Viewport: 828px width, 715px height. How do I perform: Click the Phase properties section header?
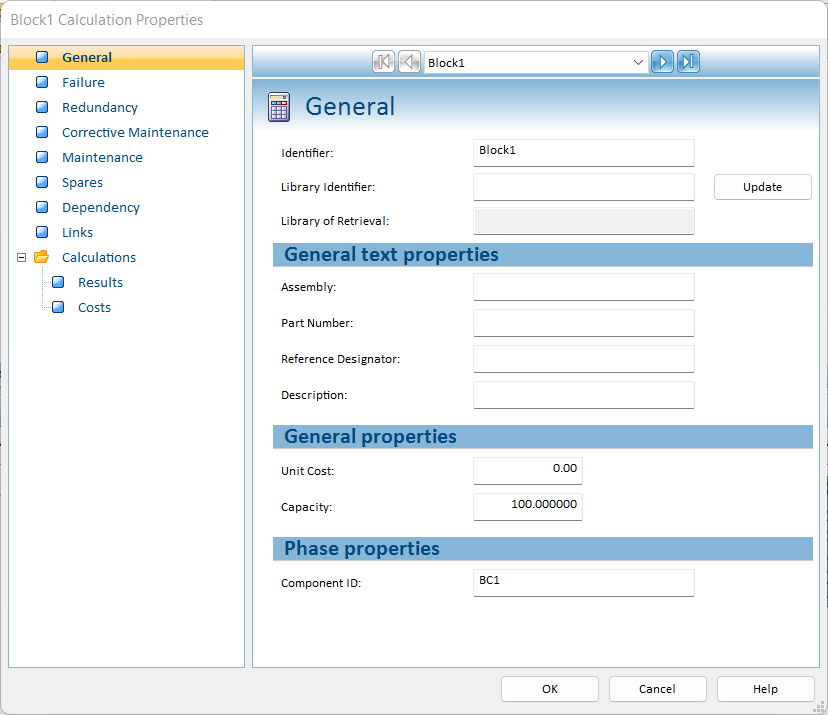(543, 549)
